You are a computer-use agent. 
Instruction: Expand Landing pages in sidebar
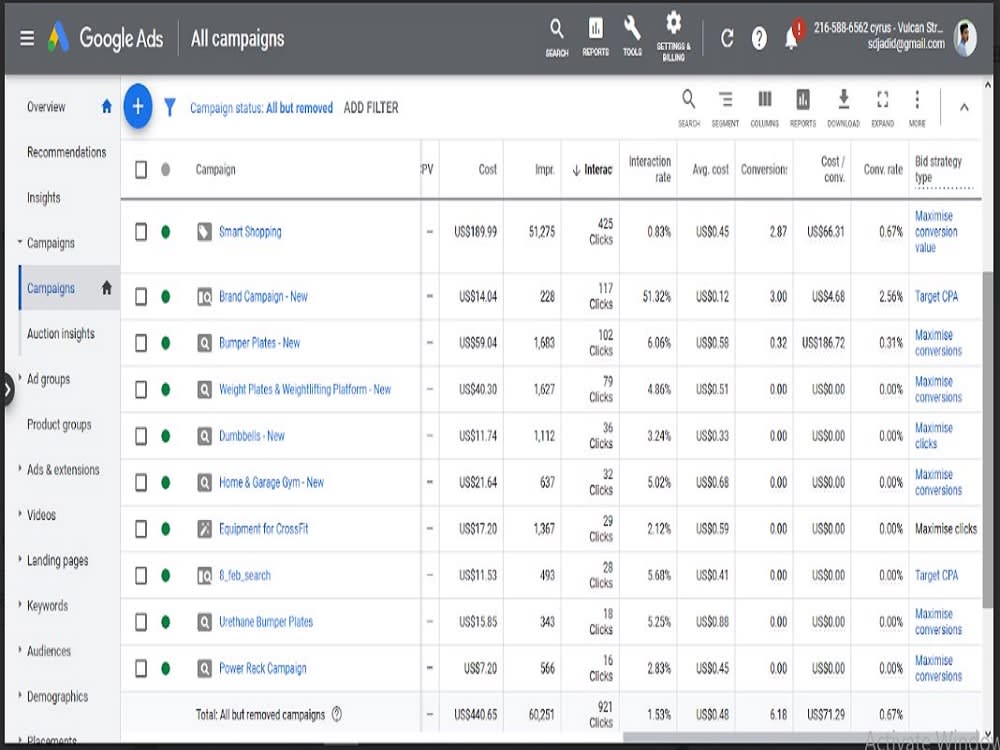click(20, 559)
